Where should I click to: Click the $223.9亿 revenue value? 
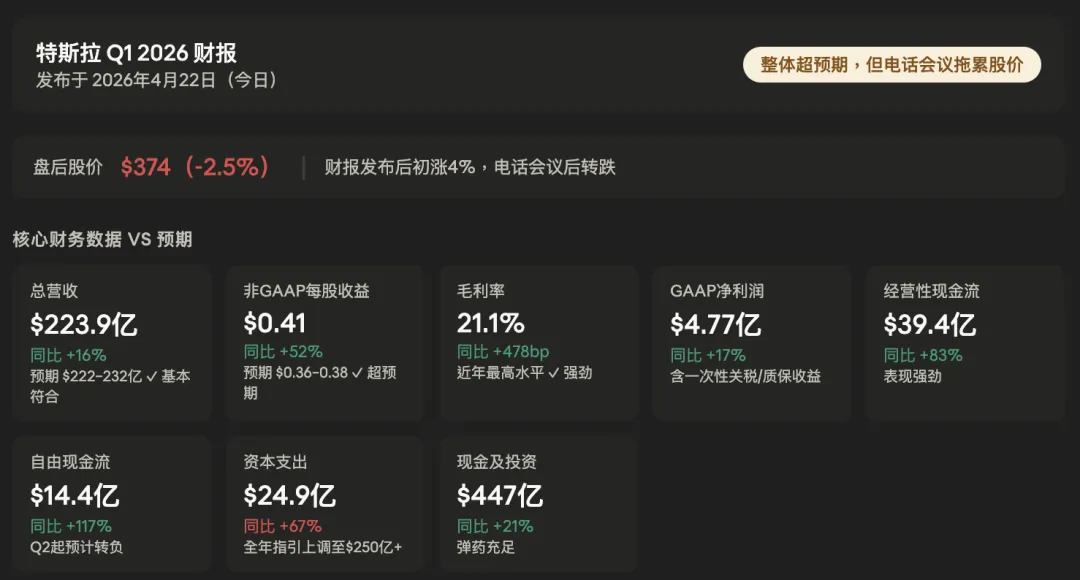[x=83, y=324]
